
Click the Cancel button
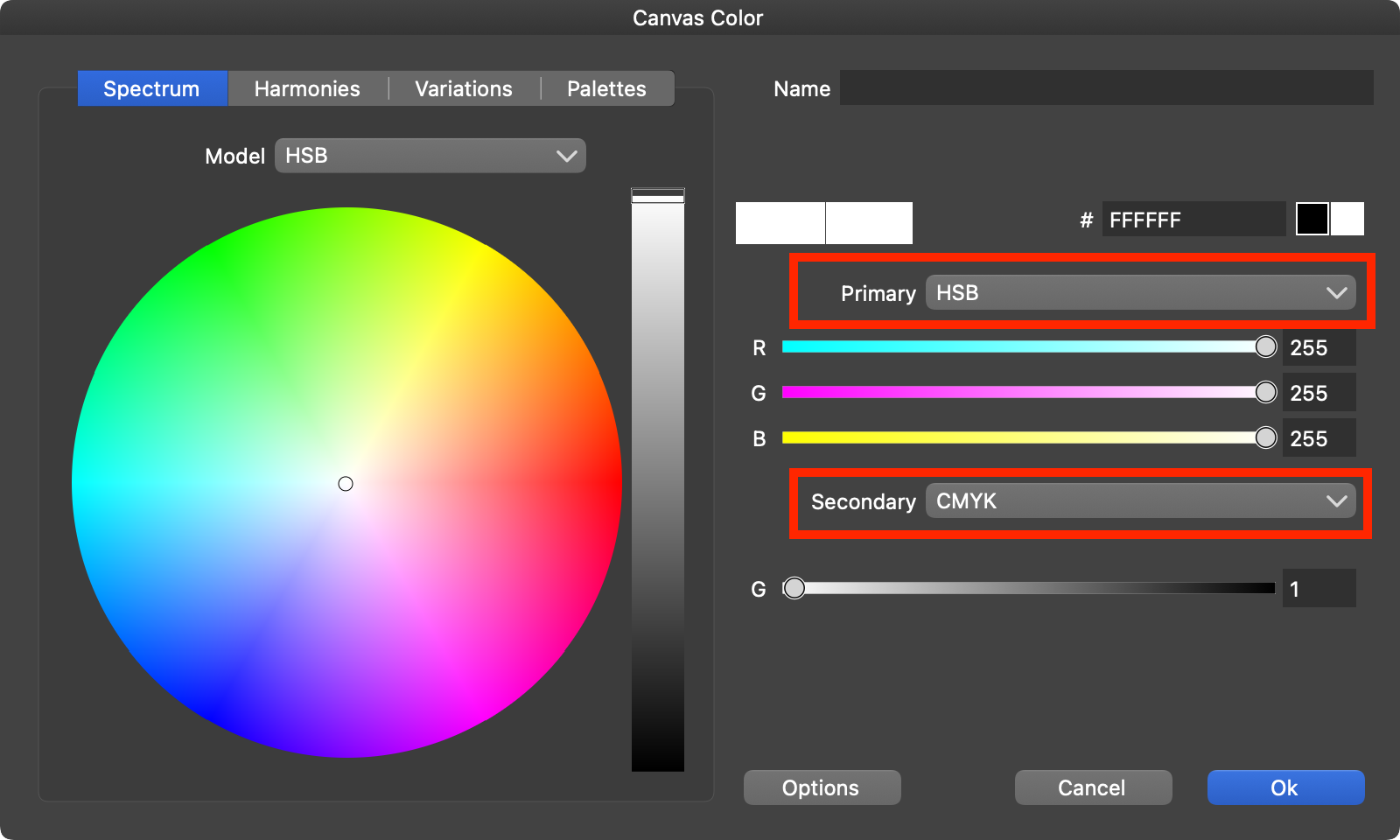1093,787
